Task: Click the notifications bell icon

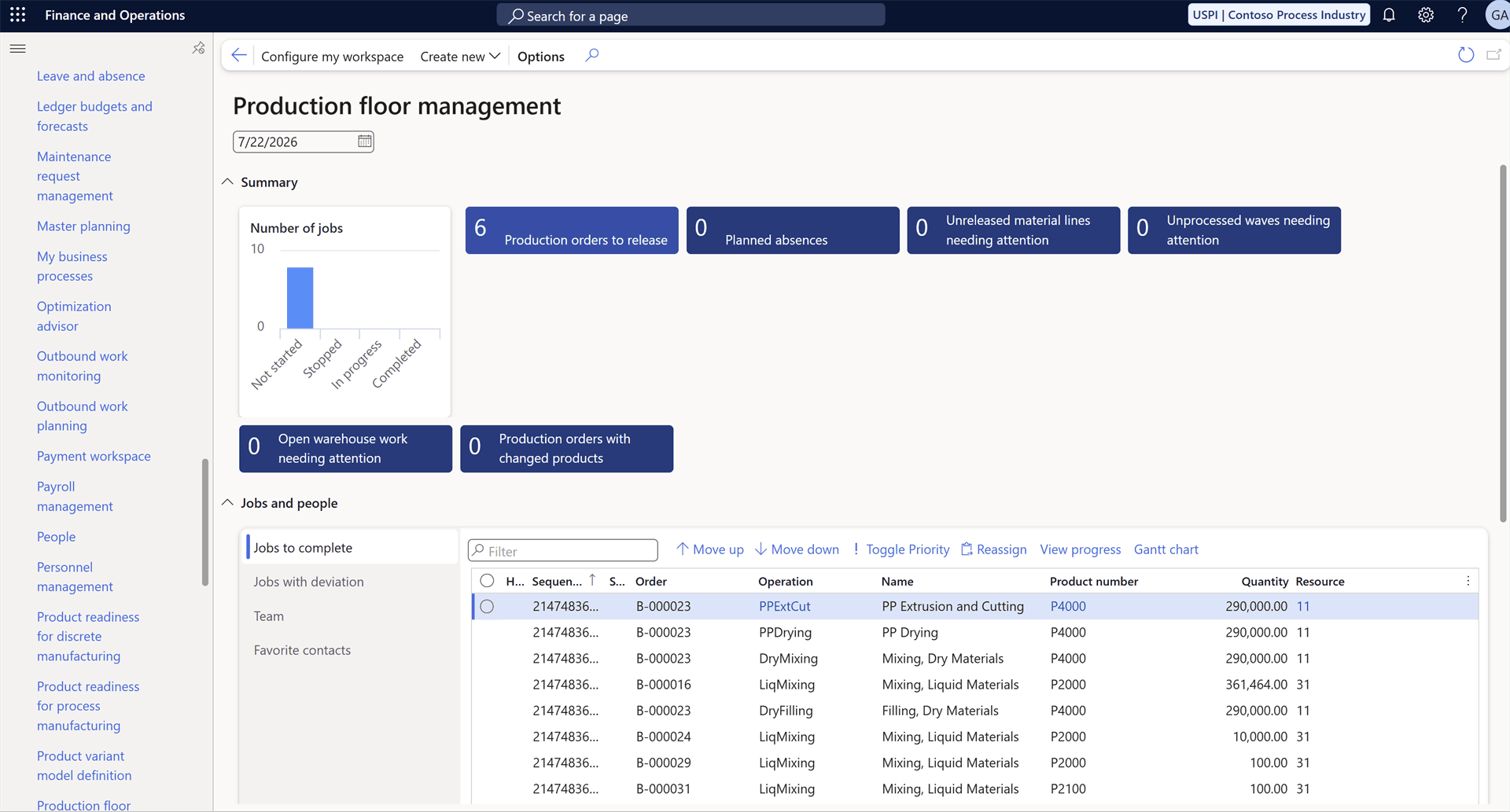Action: pyautogui.click(x=1389, y=15)
